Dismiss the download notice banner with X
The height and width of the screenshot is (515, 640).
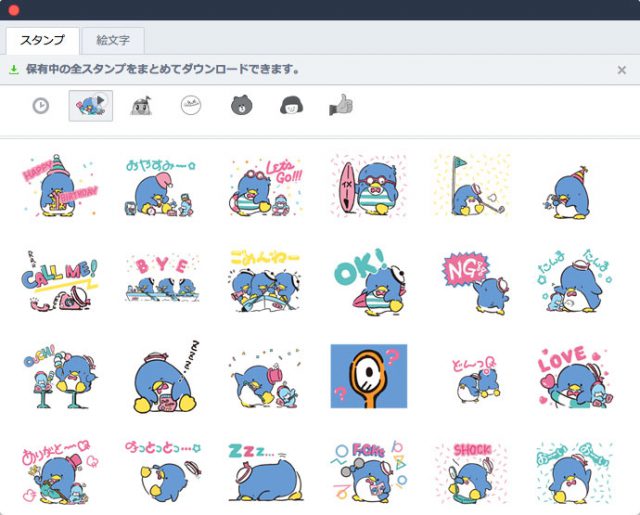point(622,70)
